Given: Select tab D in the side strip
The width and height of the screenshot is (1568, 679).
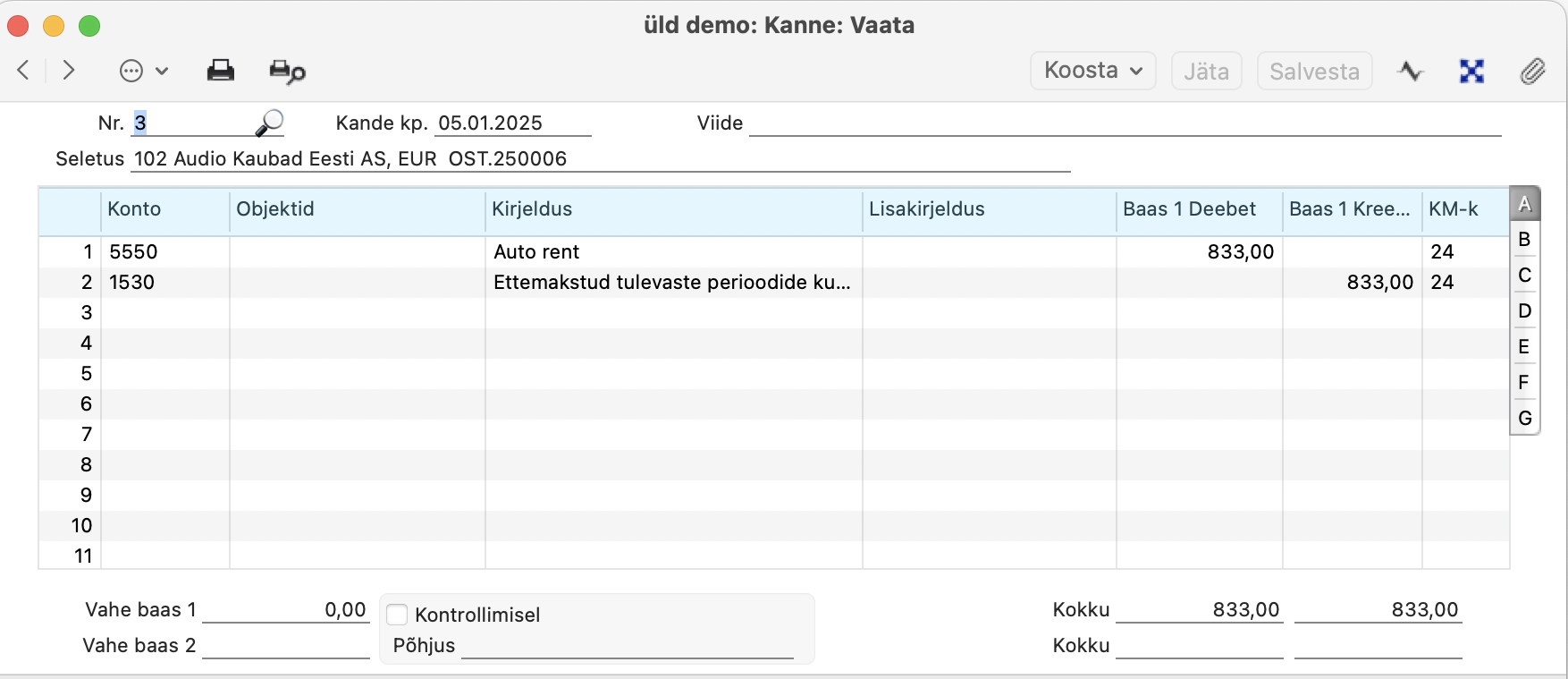Looking at the screenshot, I should (x=1524, y=311).
